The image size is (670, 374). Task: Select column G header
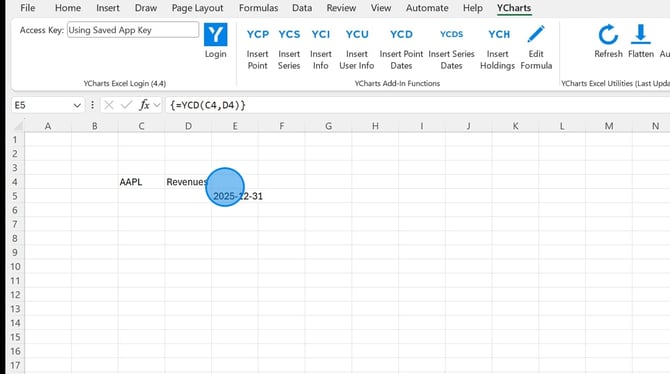click(x=328, y=126)
